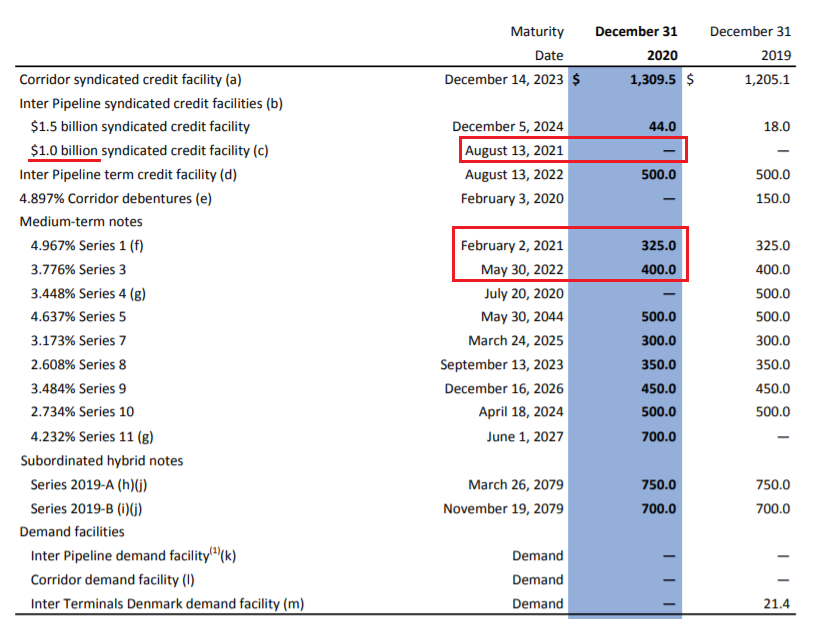The image size is (828, 619).
Task: Select the 'Medium-term notes' heading
Action: [x=81, y=222]
